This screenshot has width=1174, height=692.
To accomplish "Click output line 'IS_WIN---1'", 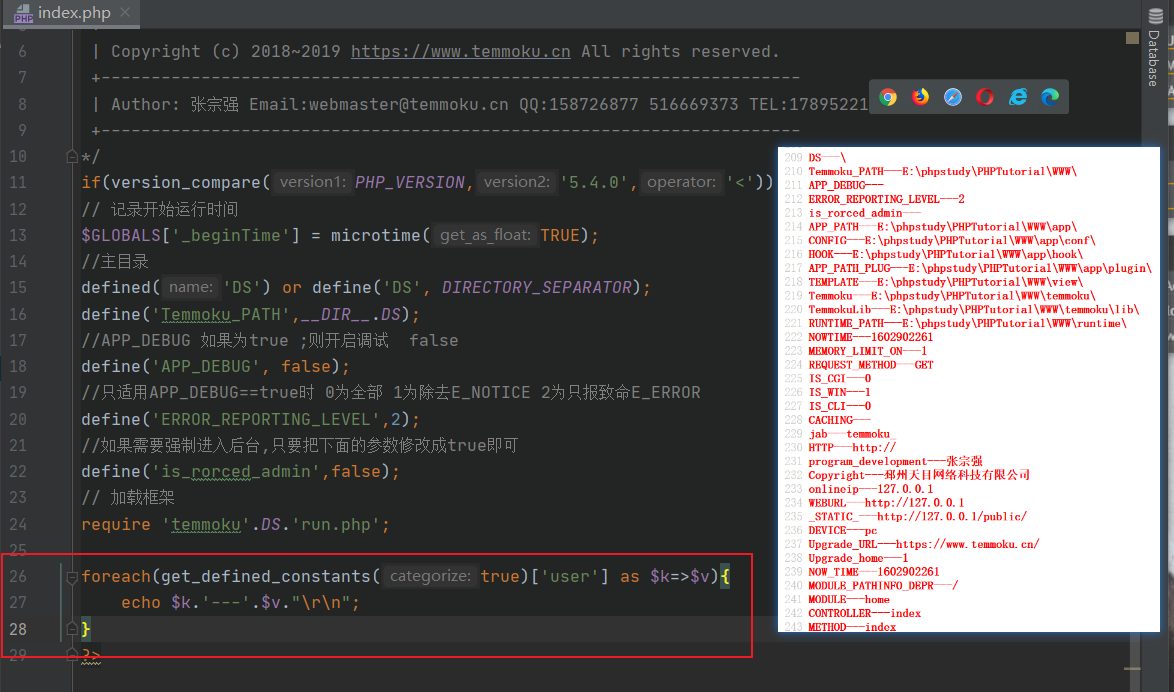I will (839, 392).
